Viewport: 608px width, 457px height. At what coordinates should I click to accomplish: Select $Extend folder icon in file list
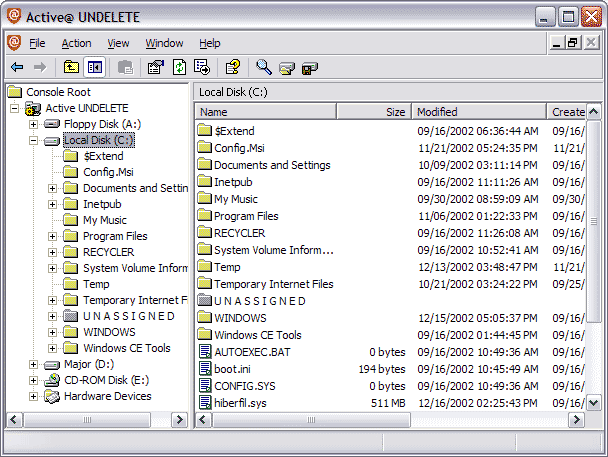(x=204, y=130)
